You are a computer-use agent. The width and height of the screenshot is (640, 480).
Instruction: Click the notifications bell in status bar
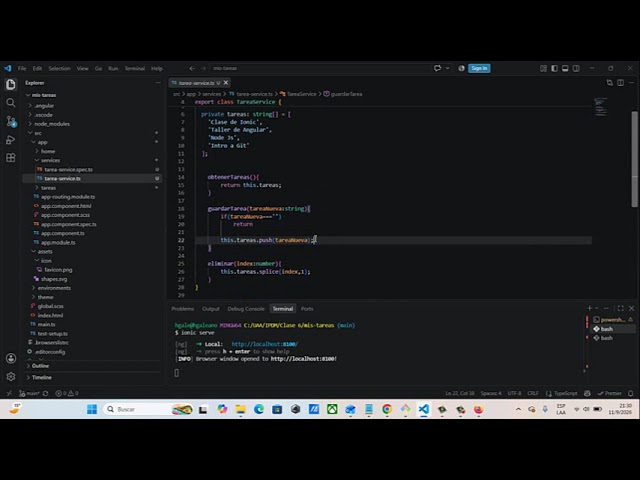pyautogui.click(x=631, y=393)
